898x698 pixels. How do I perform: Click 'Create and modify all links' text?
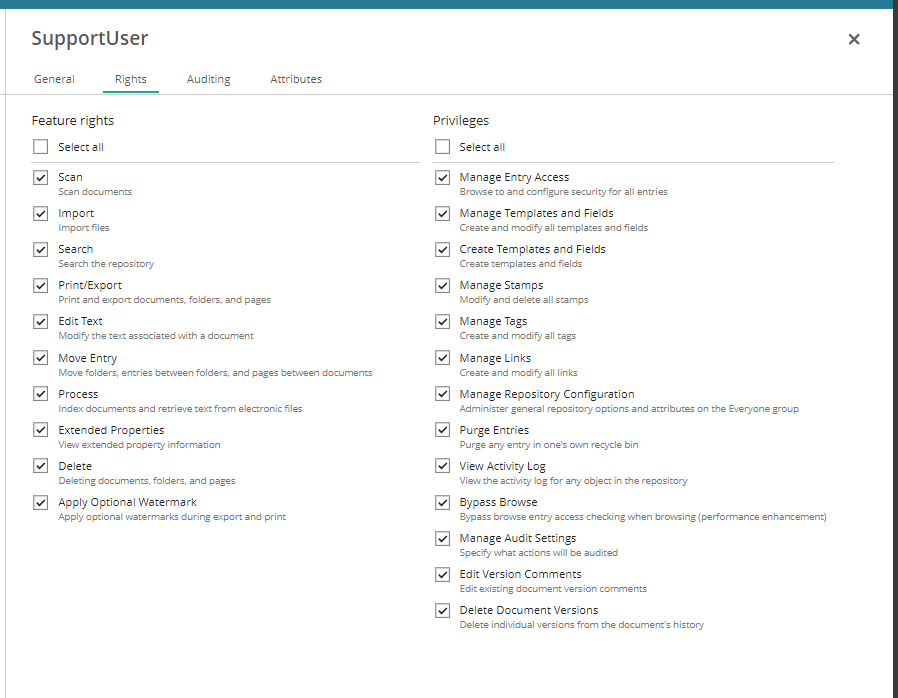click(518, 373)
